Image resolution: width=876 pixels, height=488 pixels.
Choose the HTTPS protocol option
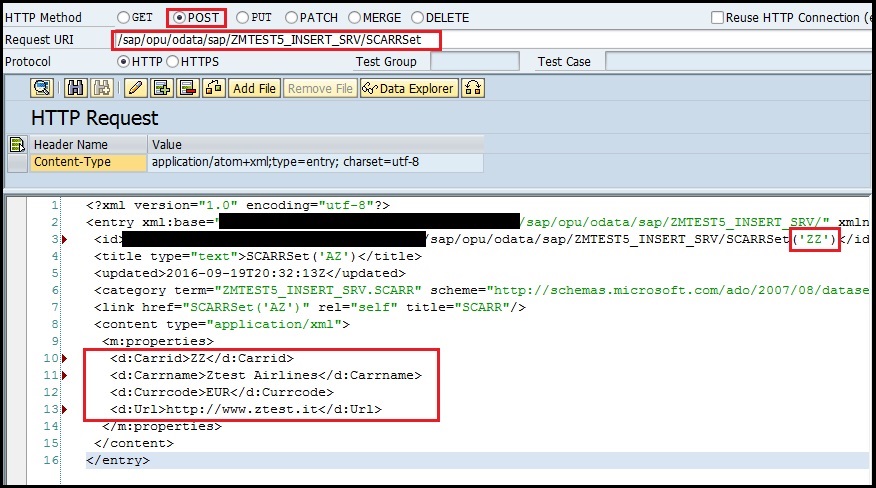coord(173,61)
